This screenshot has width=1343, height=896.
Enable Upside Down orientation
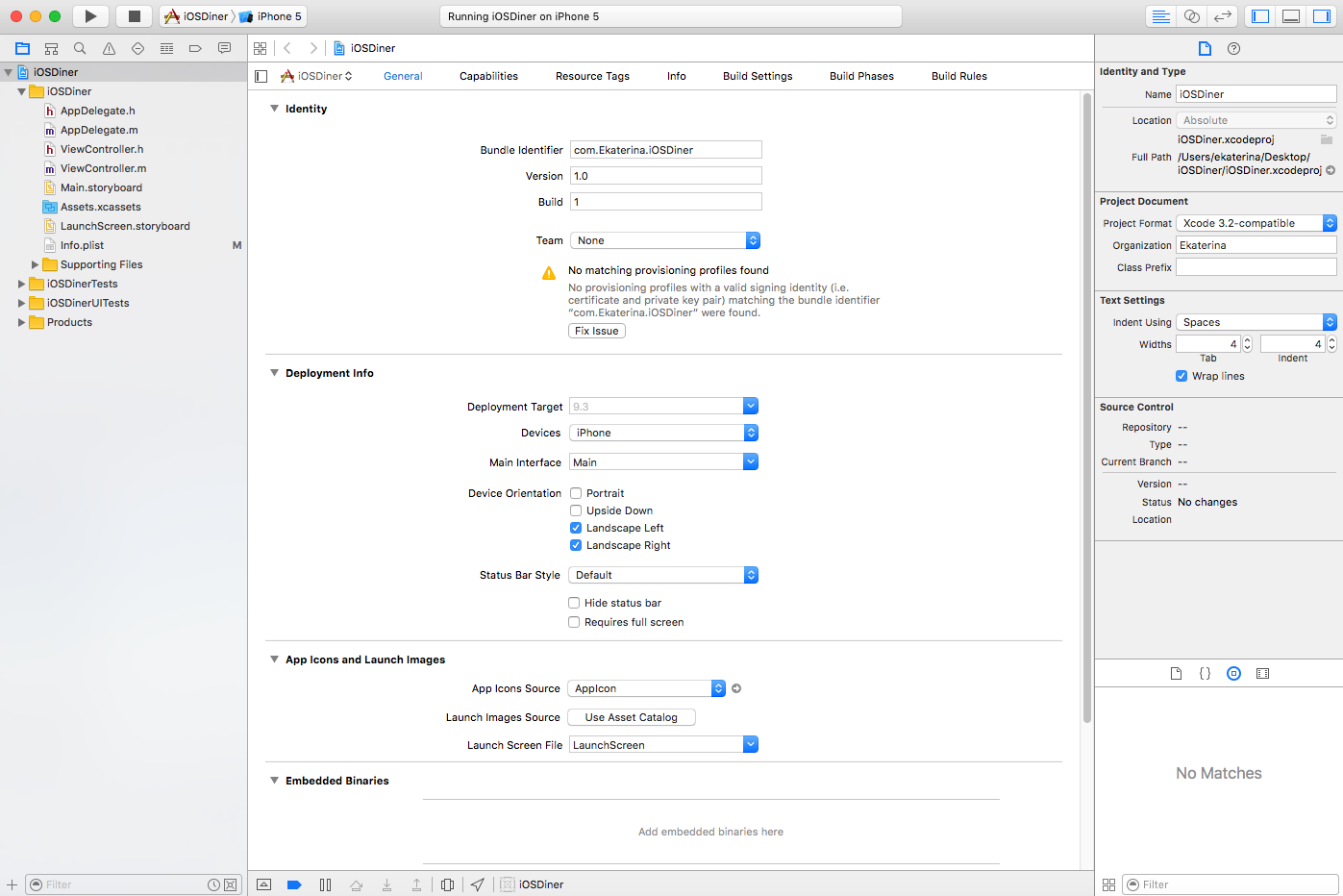576,510
